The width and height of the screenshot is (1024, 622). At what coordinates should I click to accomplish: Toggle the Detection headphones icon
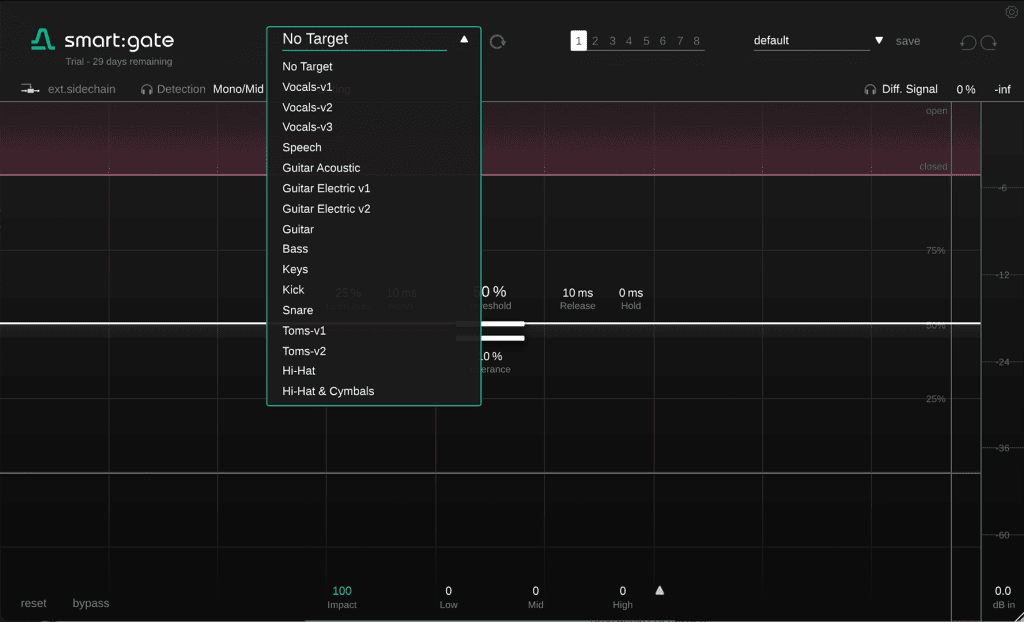147,89
